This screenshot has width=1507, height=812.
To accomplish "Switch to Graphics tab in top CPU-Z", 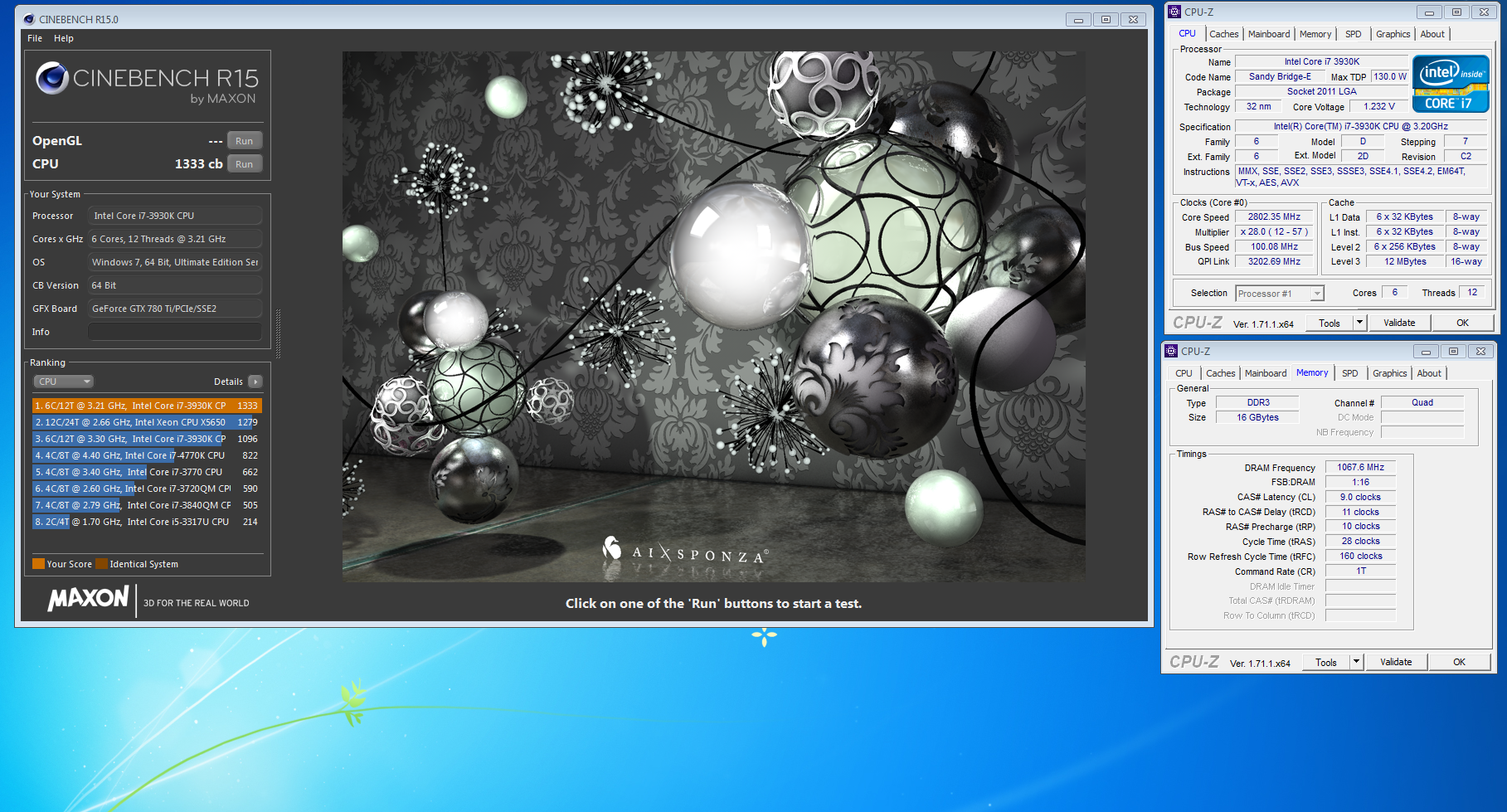I will (x=1393, y=34).
